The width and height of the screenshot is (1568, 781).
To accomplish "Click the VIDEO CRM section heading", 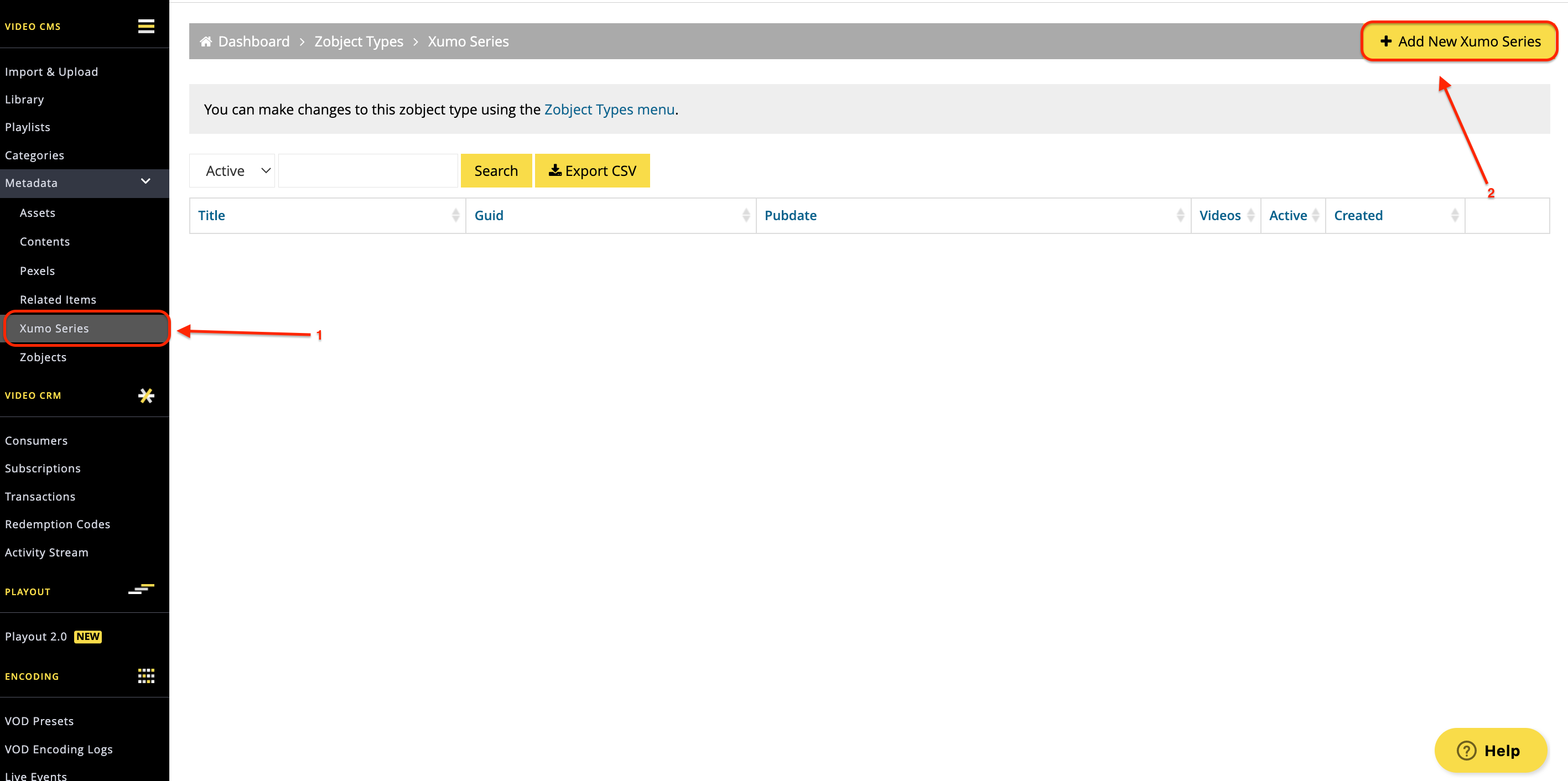I will [x=33, y=395].
